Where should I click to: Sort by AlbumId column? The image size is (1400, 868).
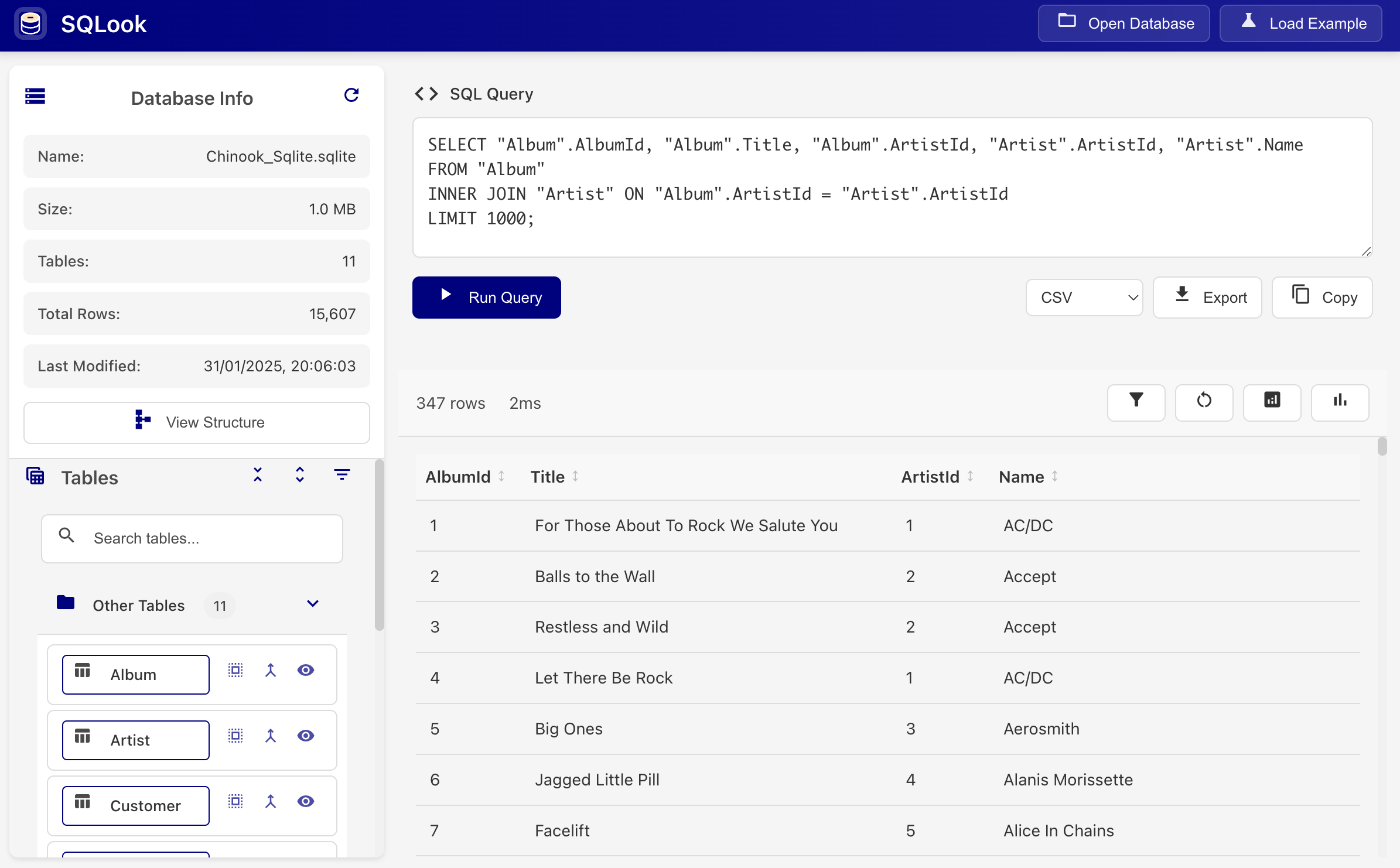pyautogui.click(x=501, y=476)
